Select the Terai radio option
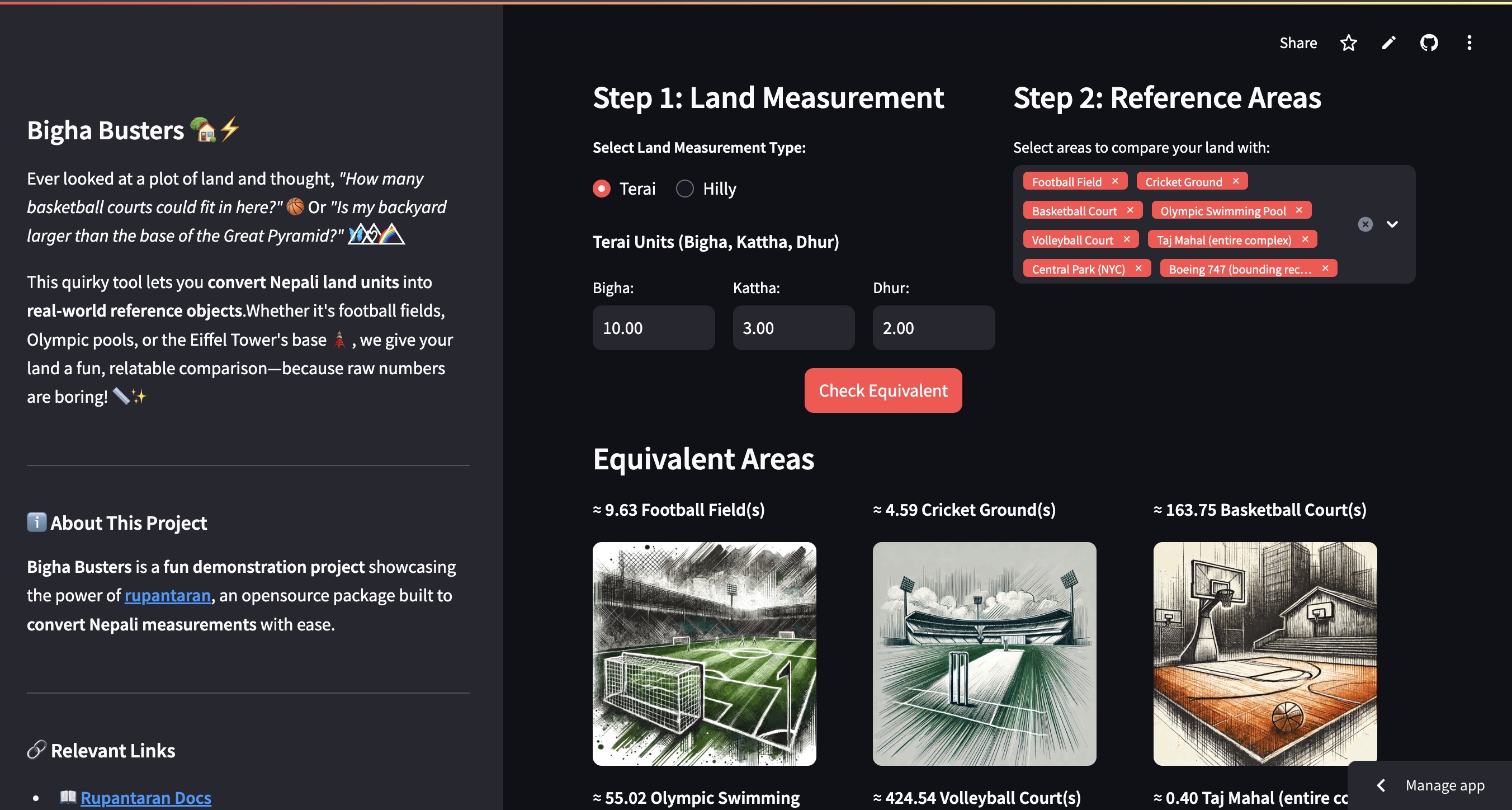 pyautogui.click(x=602, y=189)
